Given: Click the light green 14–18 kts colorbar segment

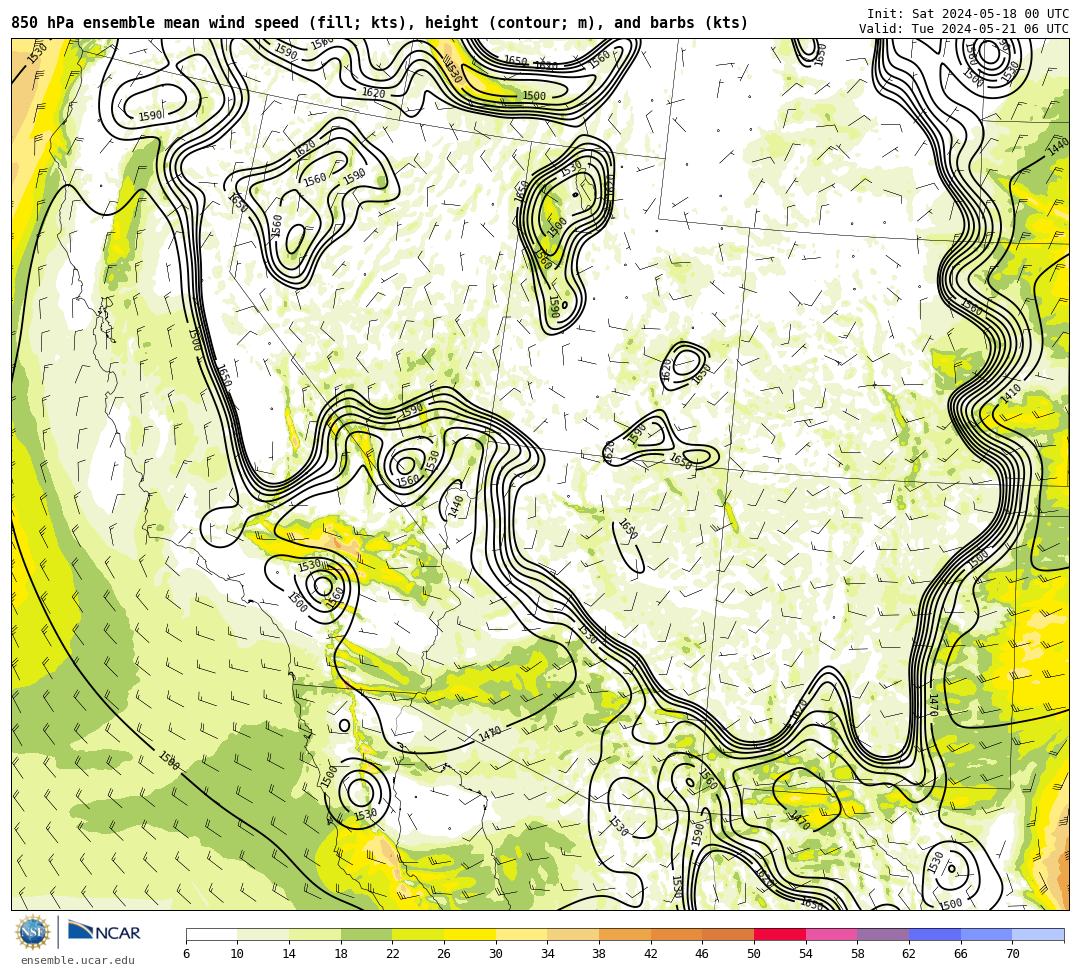Looking at the screenshot, I should click(x=315, y=934).
